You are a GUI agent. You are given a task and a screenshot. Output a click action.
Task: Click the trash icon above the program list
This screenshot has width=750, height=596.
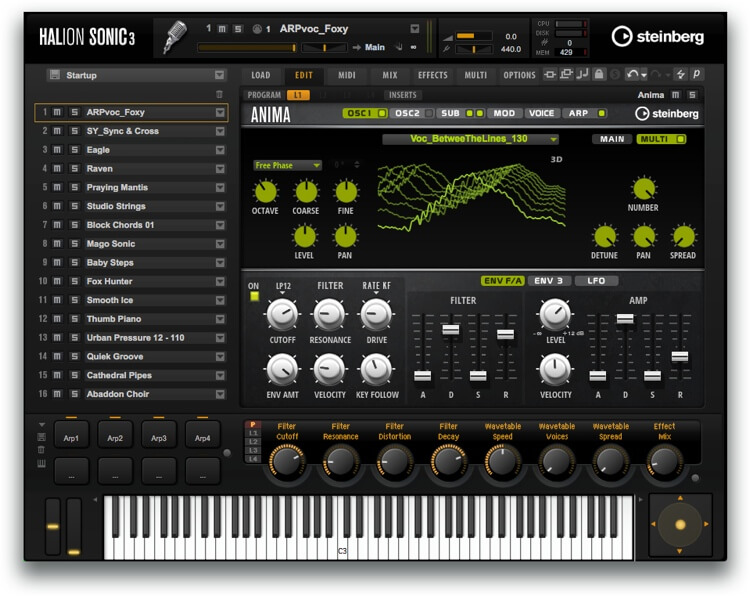point(219,94)
